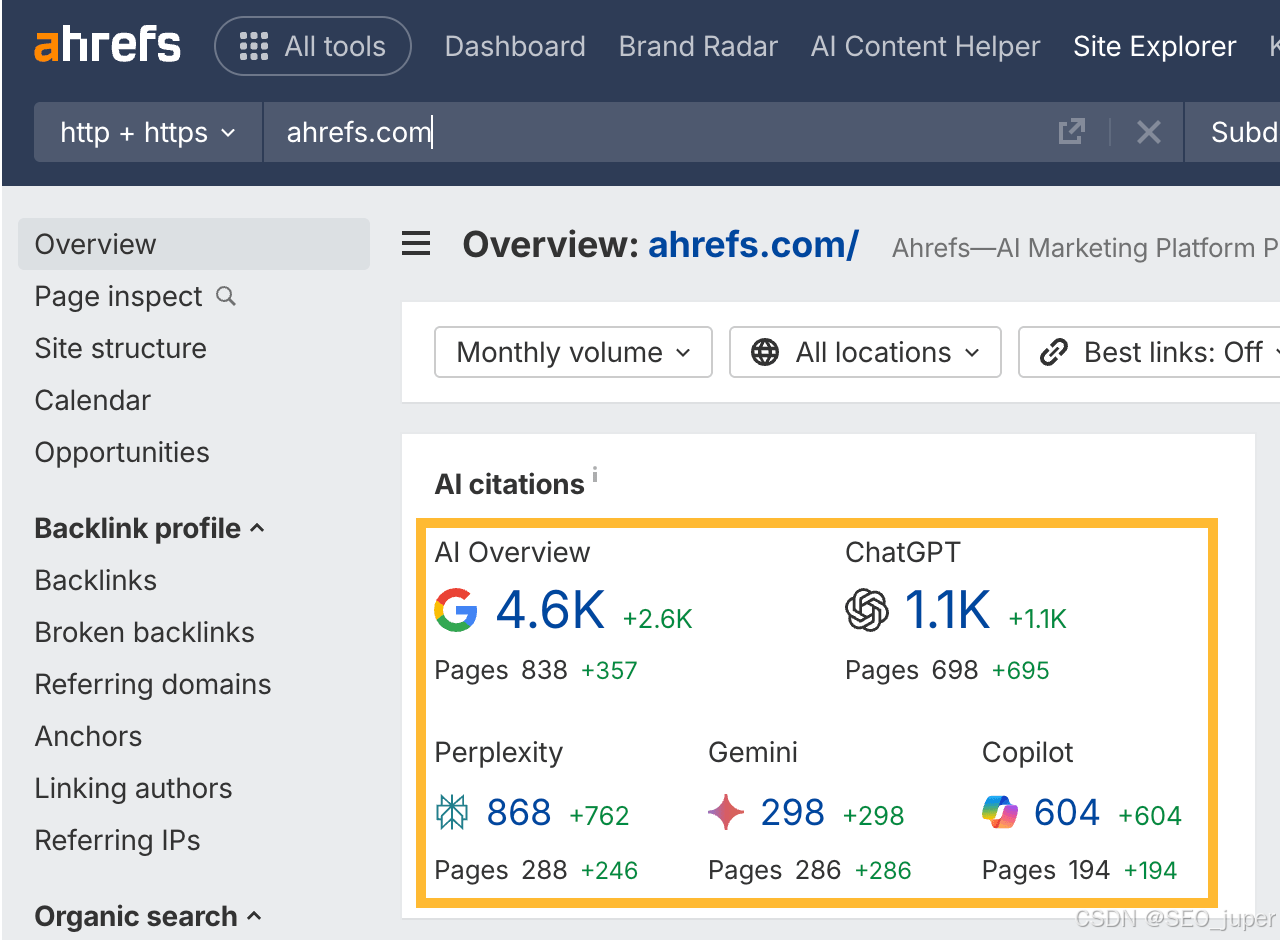Click the ChatGPT logo icon
This screenshot has width=1280, height=940.
tap(866, 610)
